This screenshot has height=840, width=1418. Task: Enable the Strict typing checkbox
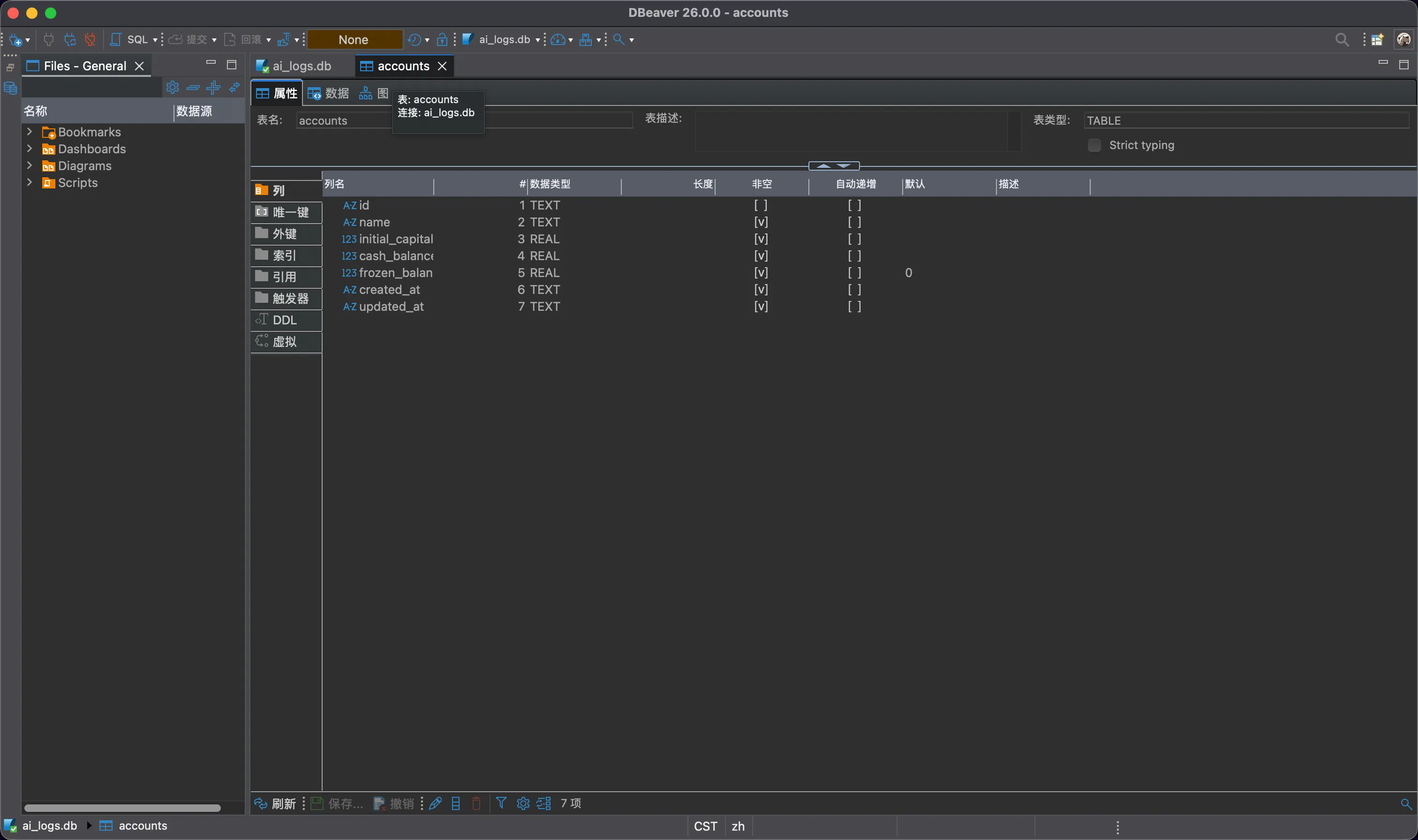click(x=1094, y=145)
